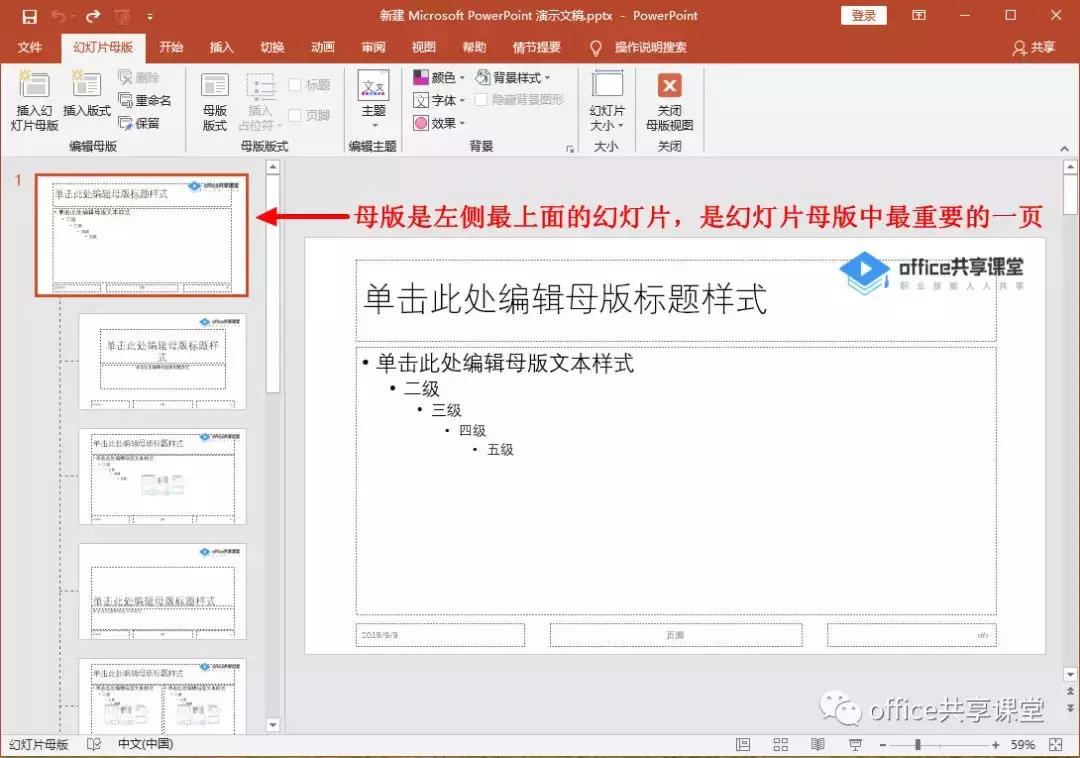Open Insert Placeholder (插入占位符) menu

click(x=260, y=101)
